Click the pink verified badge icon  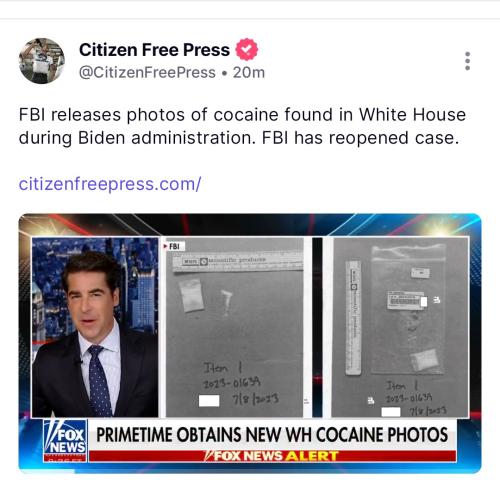tap(247, 49)
